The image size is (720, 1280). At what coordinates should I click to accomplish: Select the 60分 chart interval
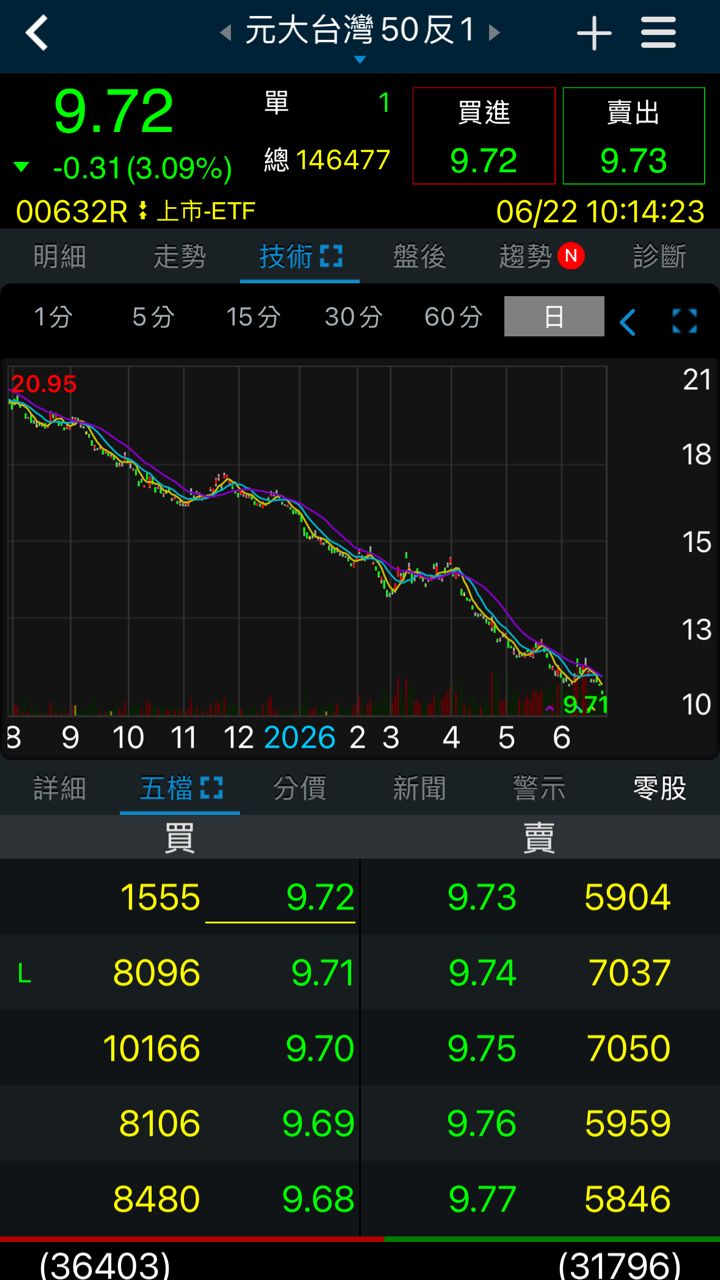pyautogui.click(x=454, y=317)
